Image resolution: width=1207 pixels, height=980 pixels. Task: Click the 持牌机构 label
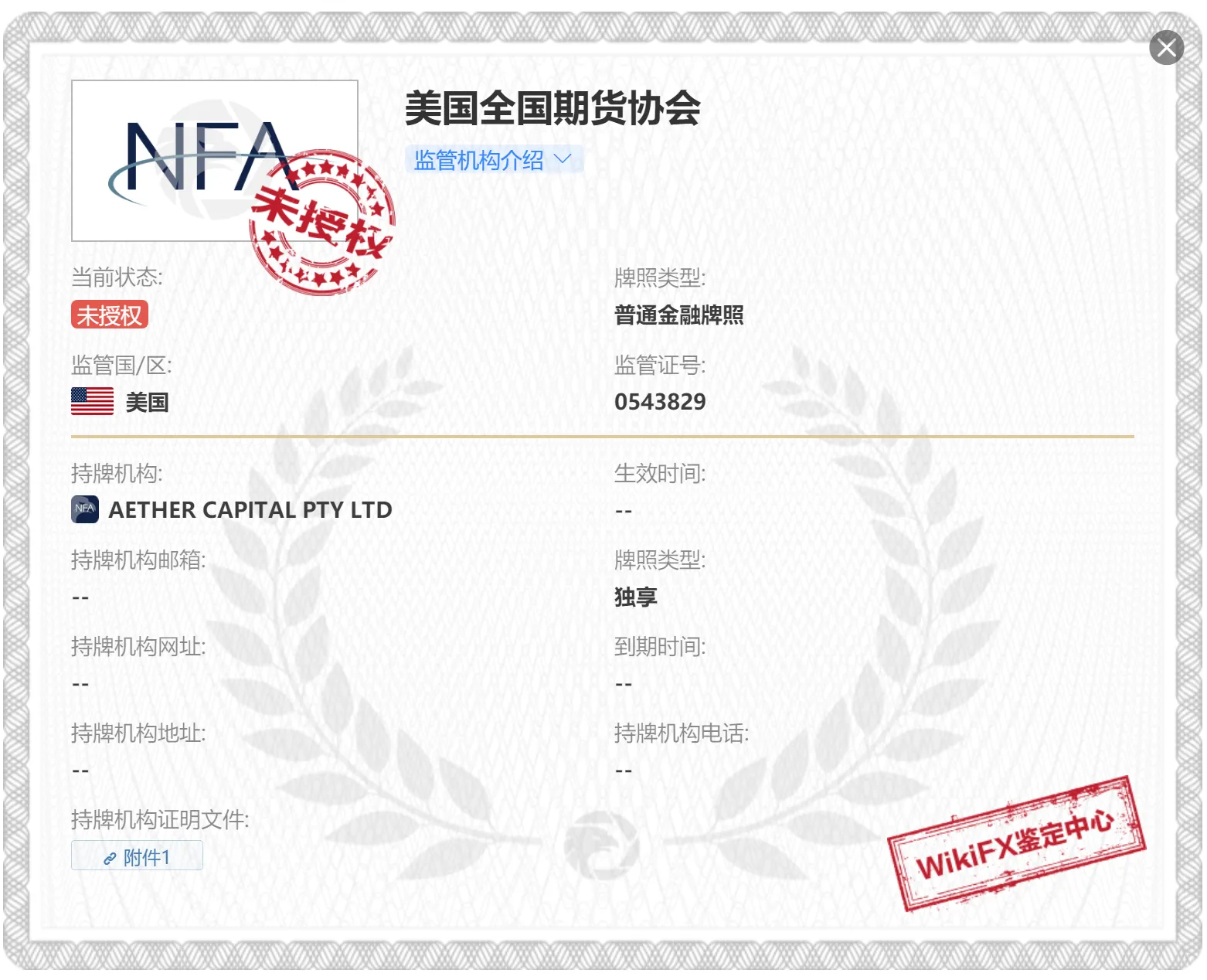coord(117,473)
